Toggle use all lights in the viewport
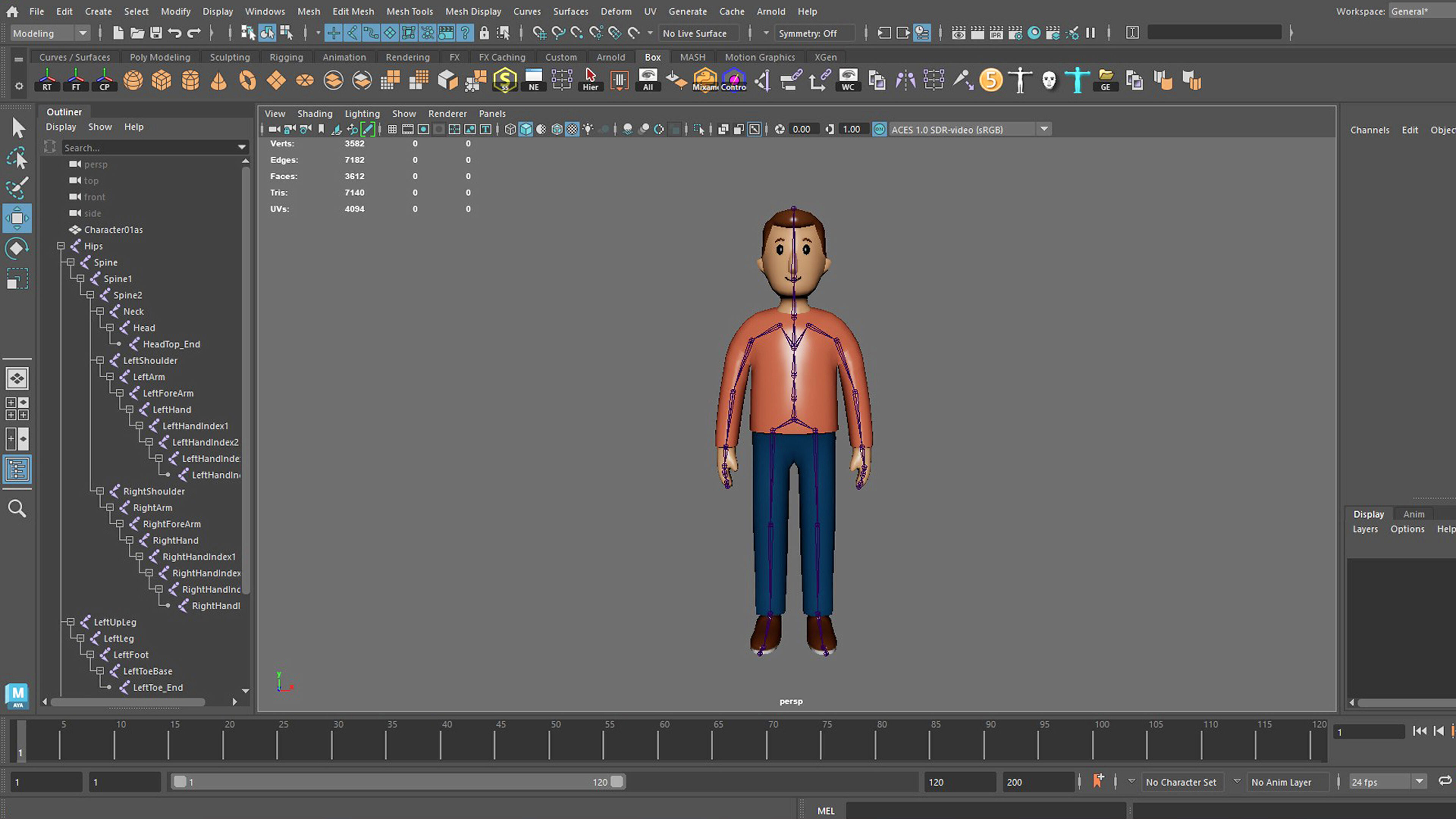Image resolution: width=1456 pixels, height=819 pixels. (x=588, y=129)
